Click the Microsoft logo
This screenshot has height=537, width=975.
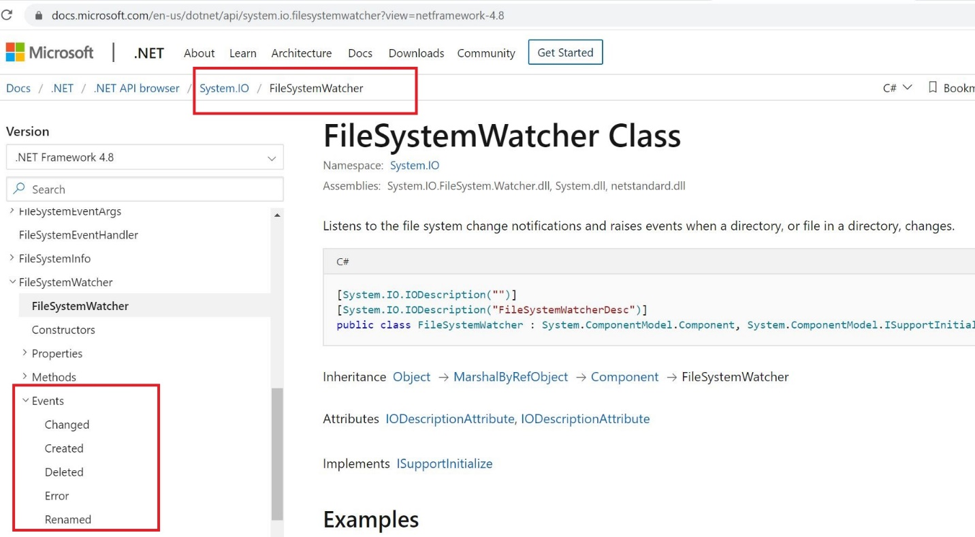tap(50, 52)
